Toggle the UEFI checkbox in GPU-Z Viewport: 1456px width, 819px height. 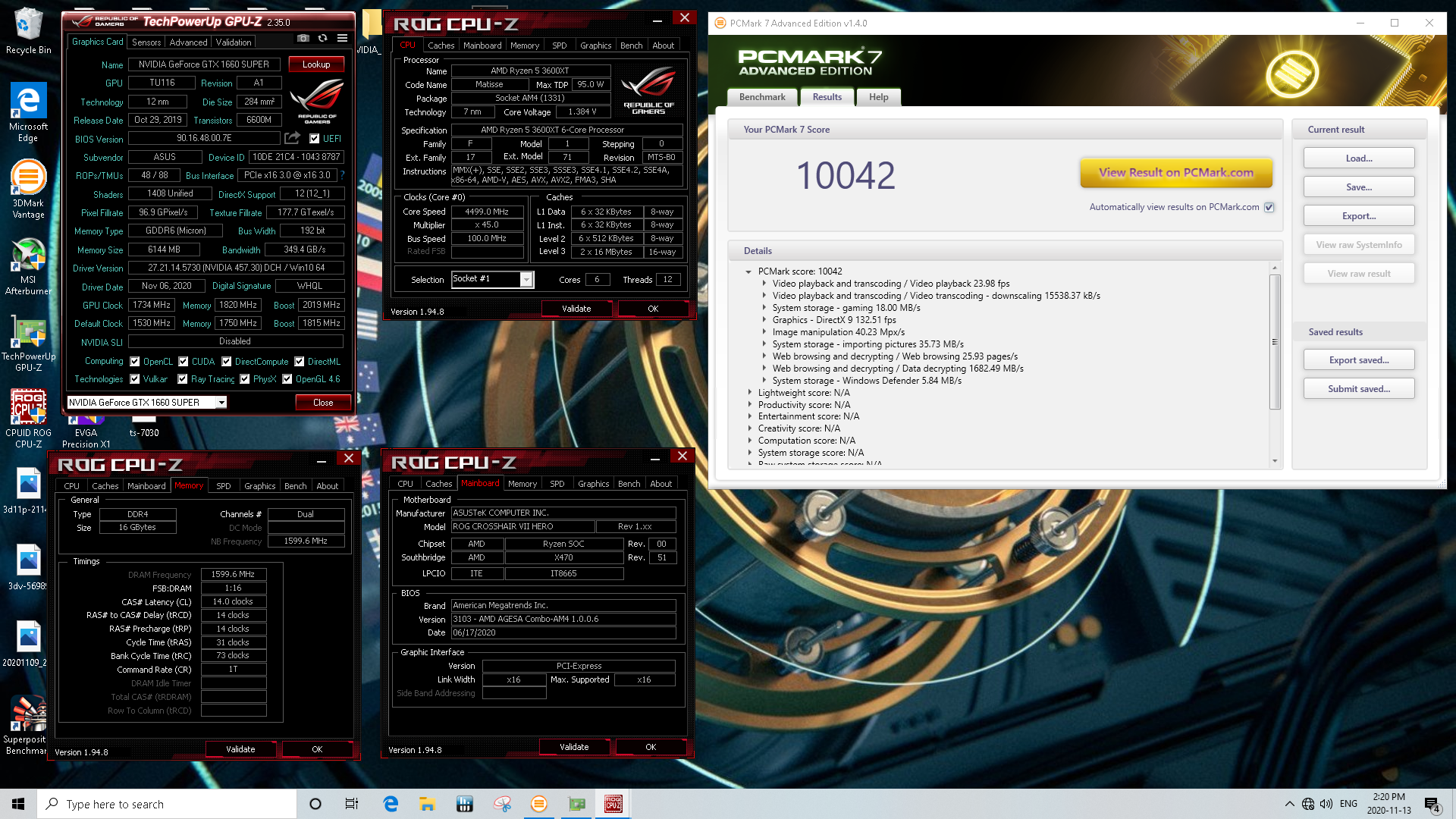[315, 139]
